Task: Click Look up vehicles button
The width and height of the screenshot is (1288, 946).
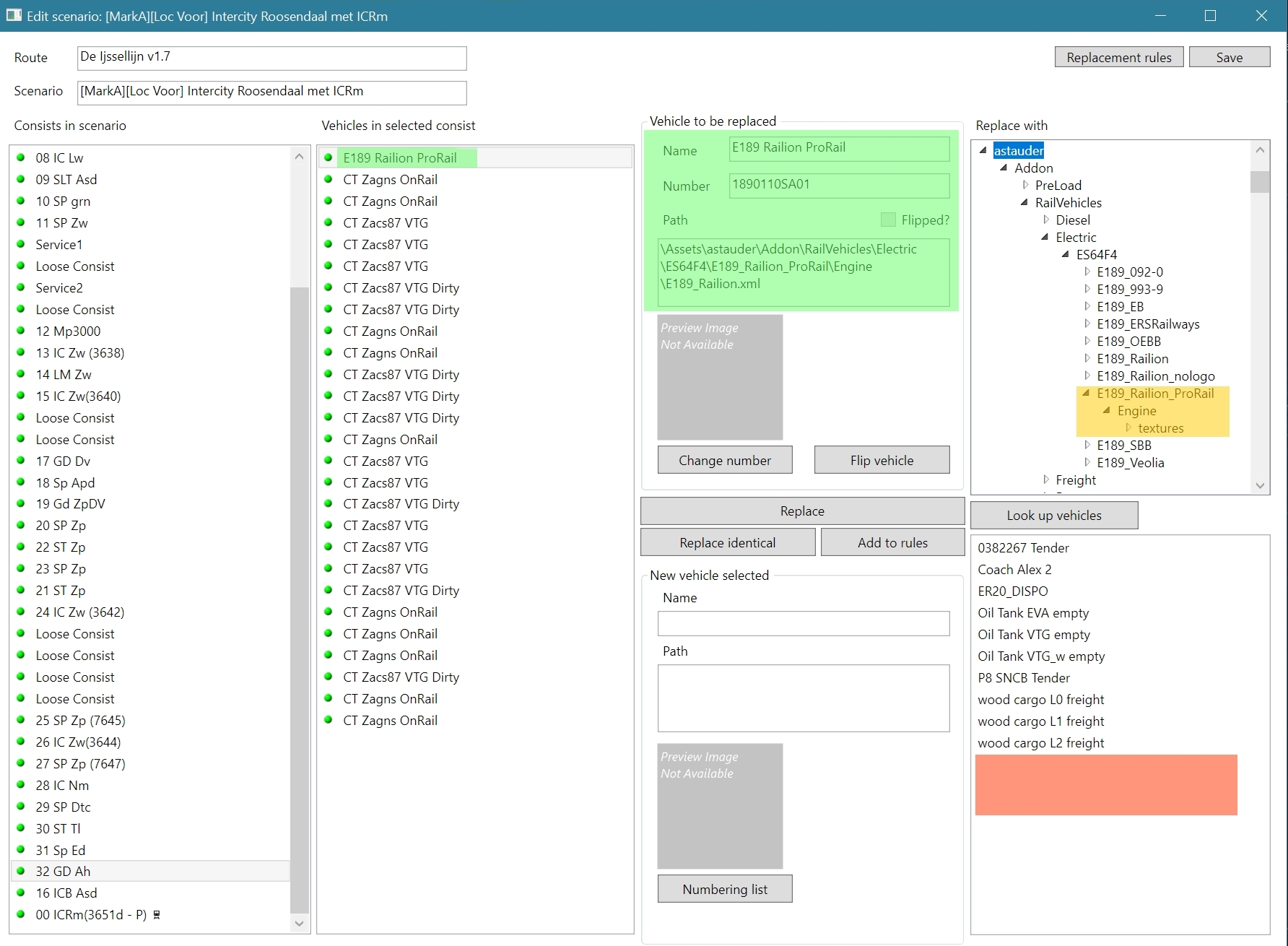Action: point(1054,515)
